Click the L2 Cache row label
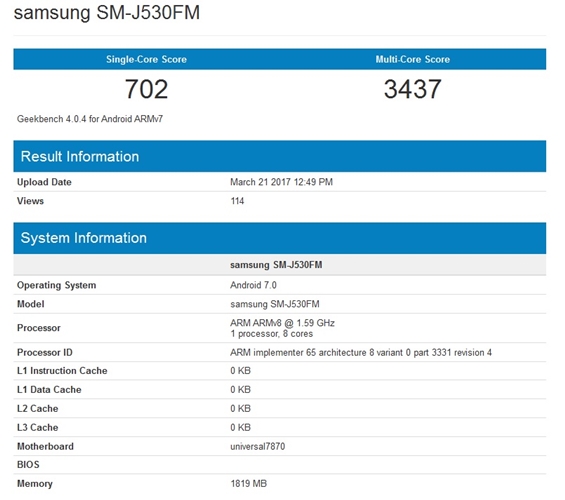 tap(37, 409)
